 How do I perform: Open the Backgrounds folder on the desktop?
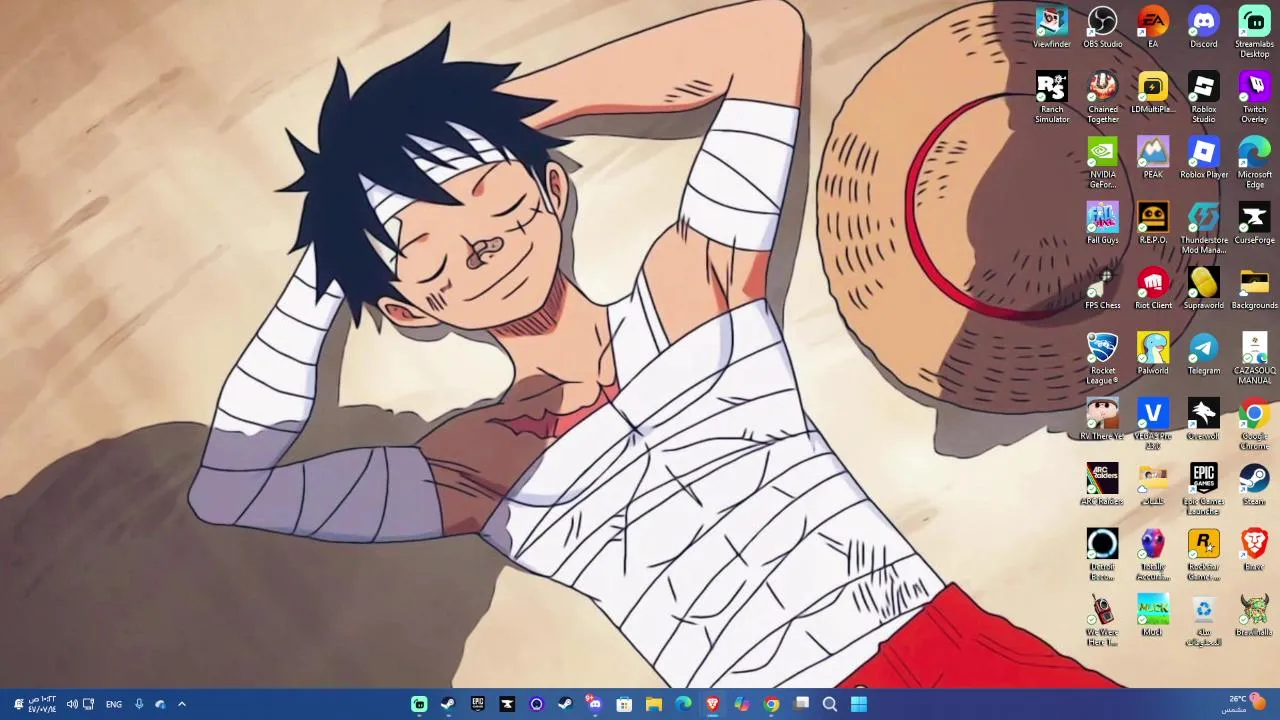pos(1254,288)
